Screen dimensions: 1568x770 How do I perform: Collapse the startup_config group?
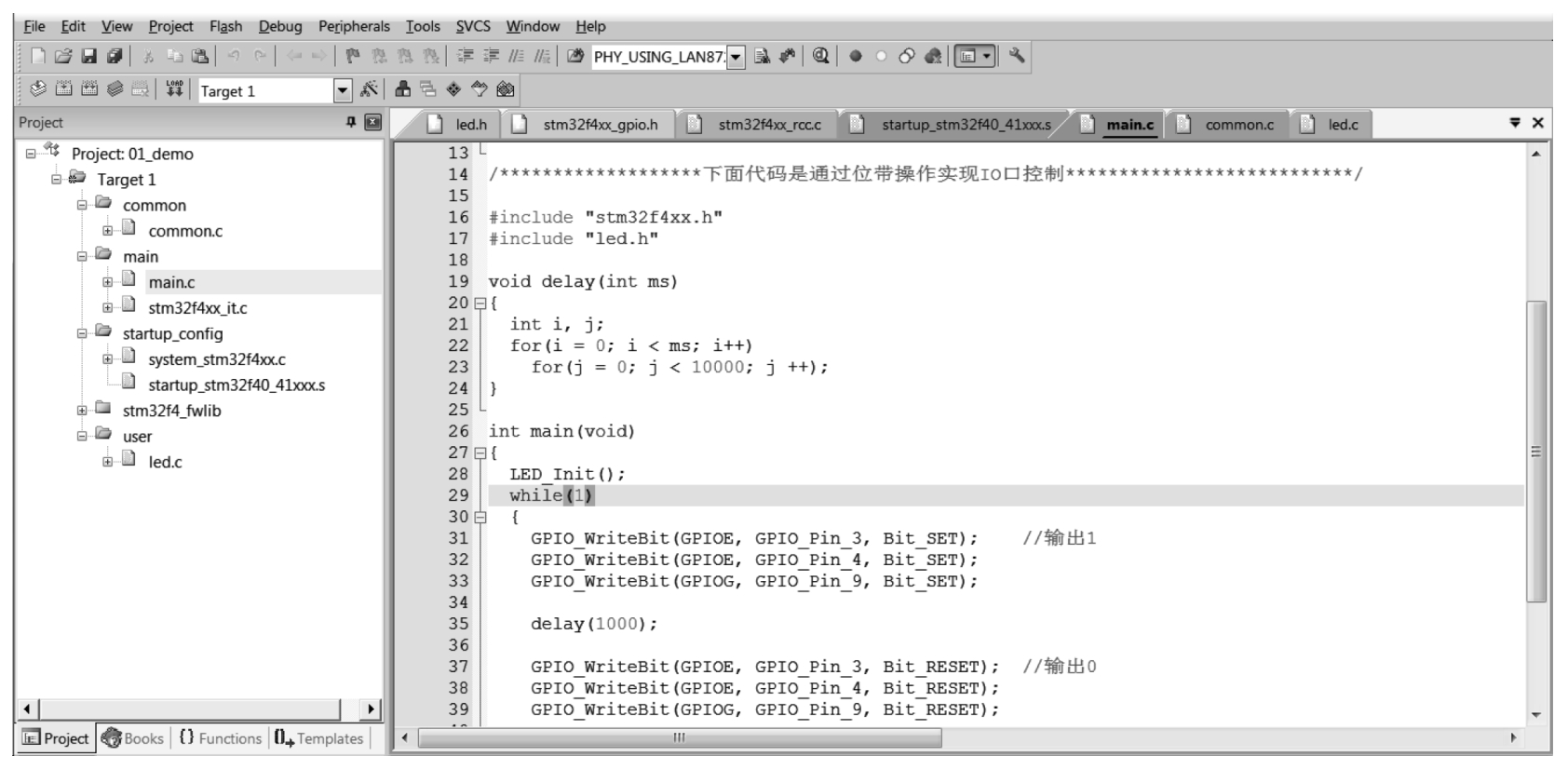point(82,334)
